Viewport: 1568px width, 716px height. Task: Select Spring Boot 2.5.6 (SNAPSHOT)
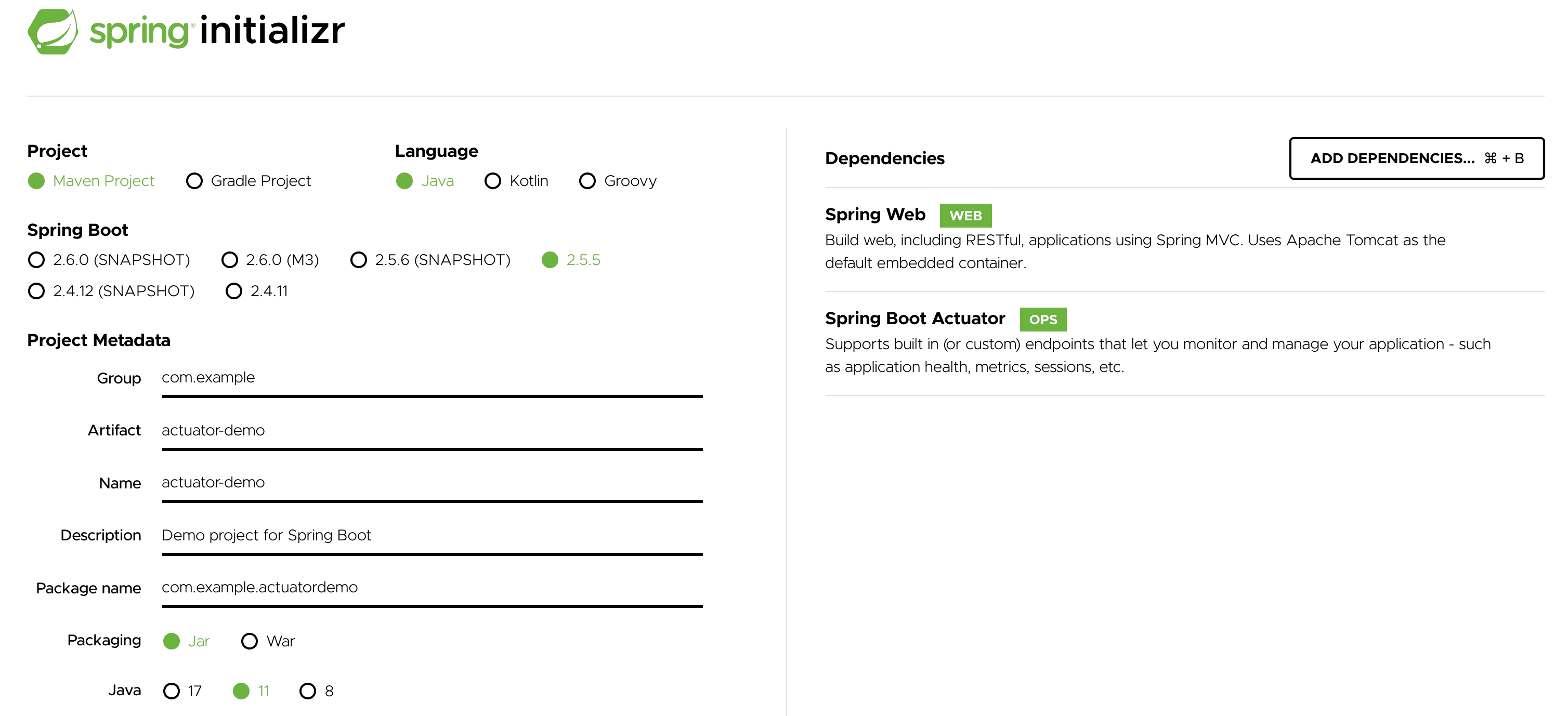(x=359, y=260)
